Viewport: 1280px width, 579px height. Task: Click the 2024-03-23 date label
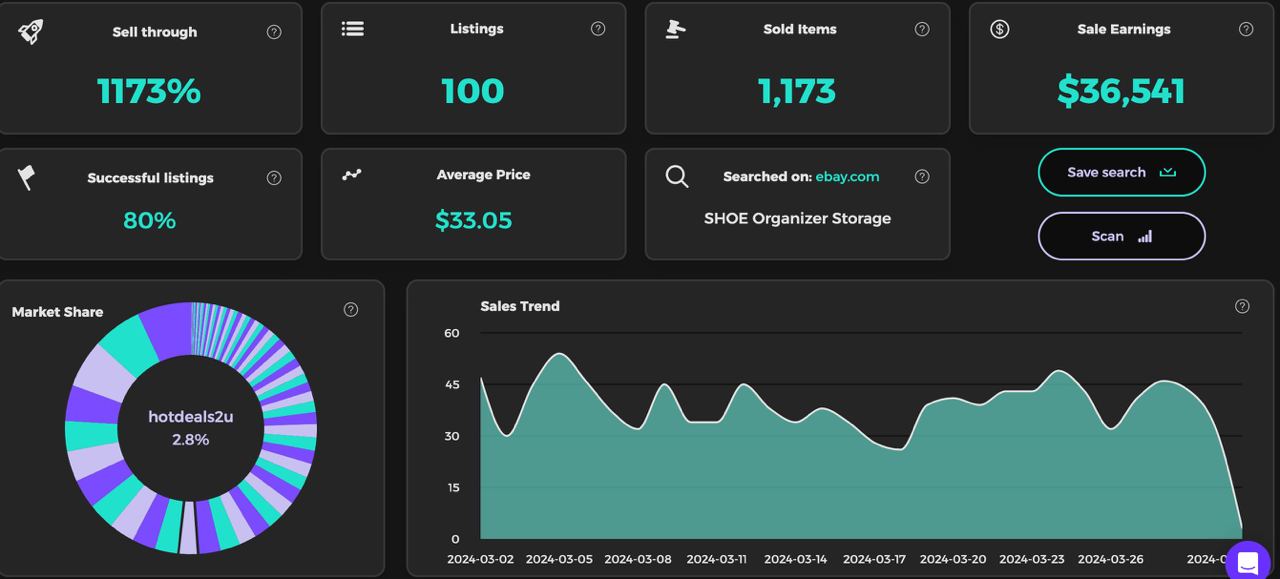tap(1032, 560)
